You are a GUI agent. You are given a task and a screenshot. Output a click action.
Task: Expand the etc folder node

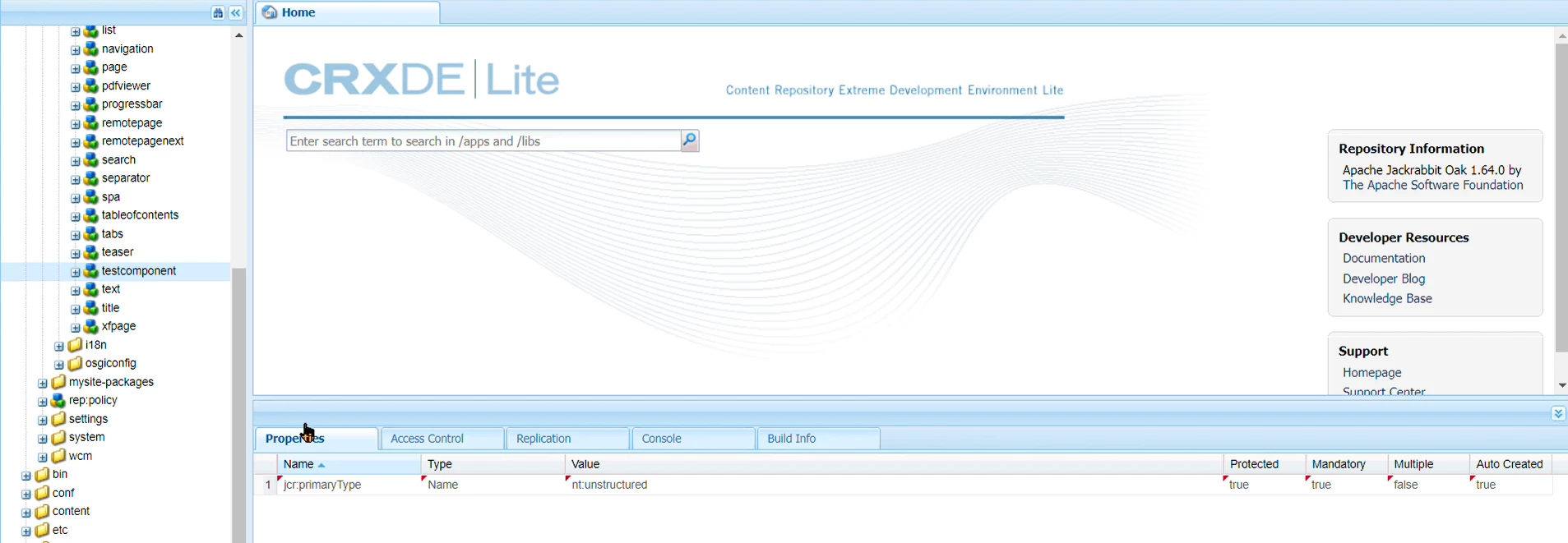[25, 531]
